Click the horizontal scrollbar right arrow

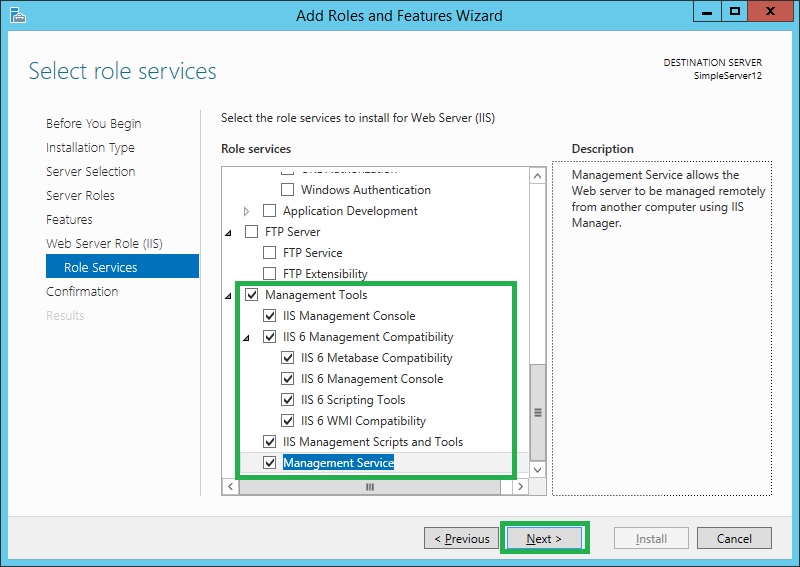519,487
